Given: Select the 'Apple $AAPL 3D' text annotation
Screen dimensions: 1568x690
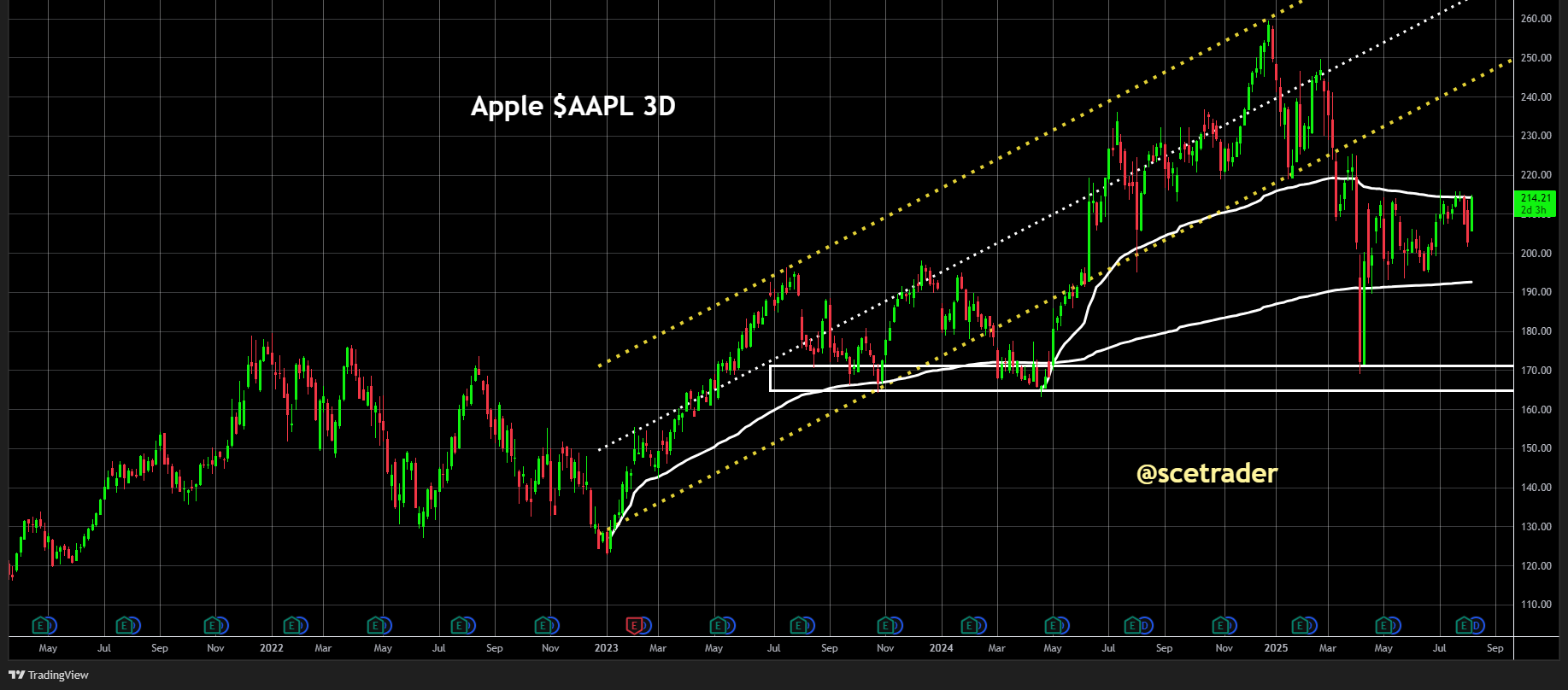Looking at the screenshot, I should (x=573, y=107).
